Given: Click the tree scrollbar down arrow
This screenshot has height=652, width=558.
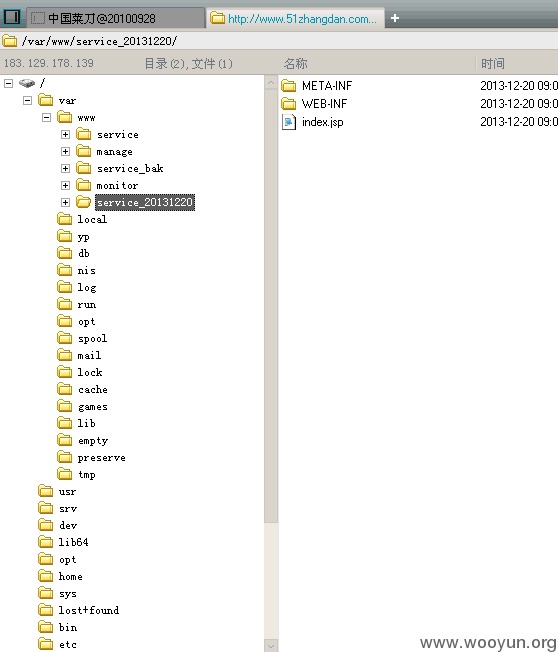Looking at the screenshot, I should point(271,646).
